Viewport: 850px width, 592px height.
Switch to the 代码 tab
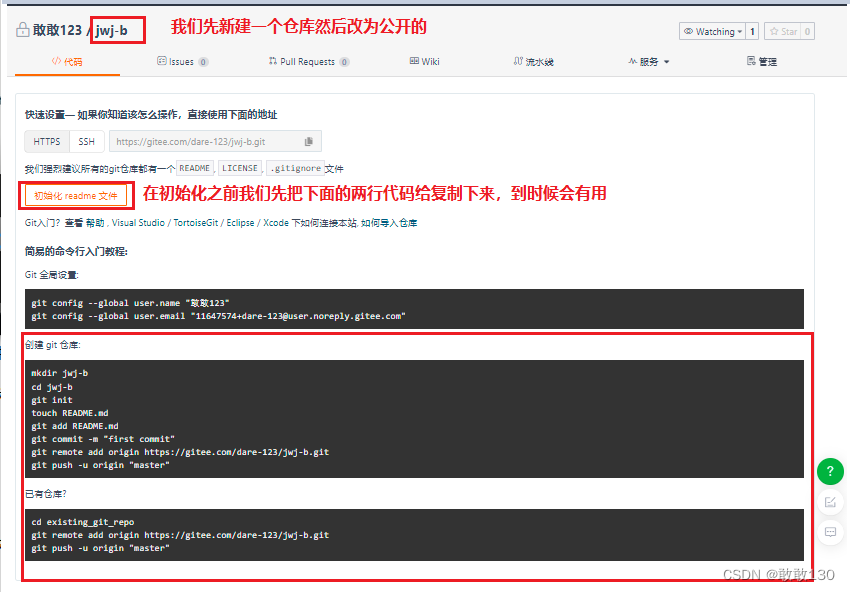coord(67,62)
